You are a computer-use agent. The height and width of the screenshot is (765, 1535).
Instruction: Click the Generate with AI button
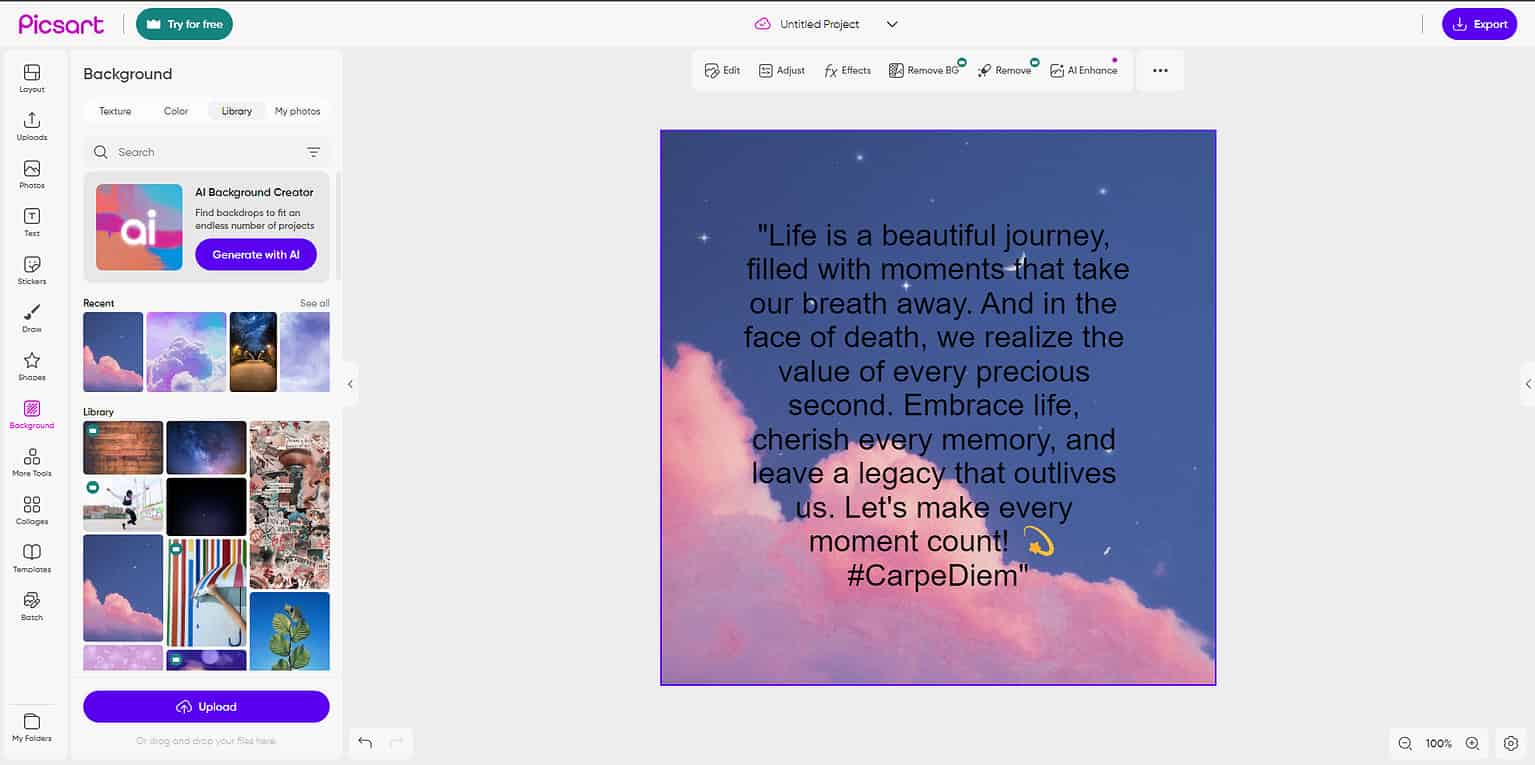click(x=255, y=254)
